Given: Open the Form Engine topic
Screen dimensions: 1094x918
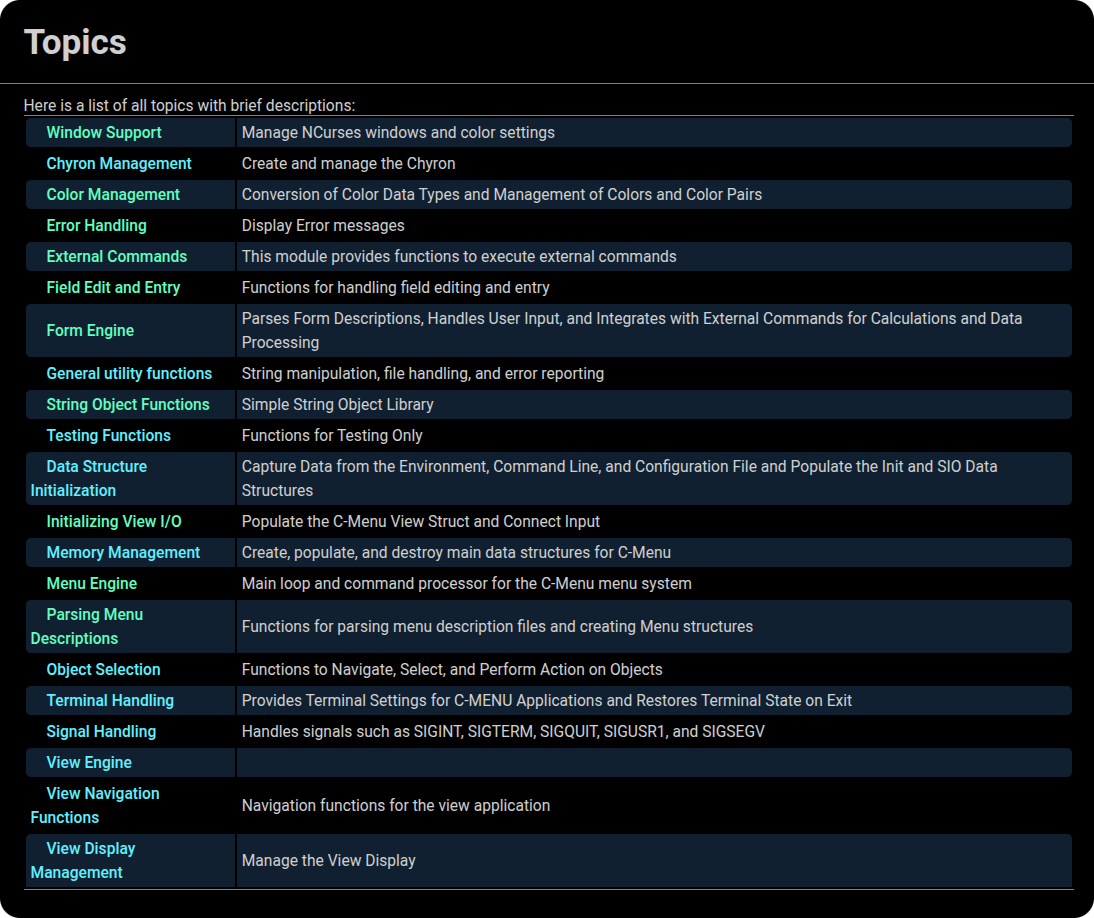Looking at the screenshot, I should point(90,330).
